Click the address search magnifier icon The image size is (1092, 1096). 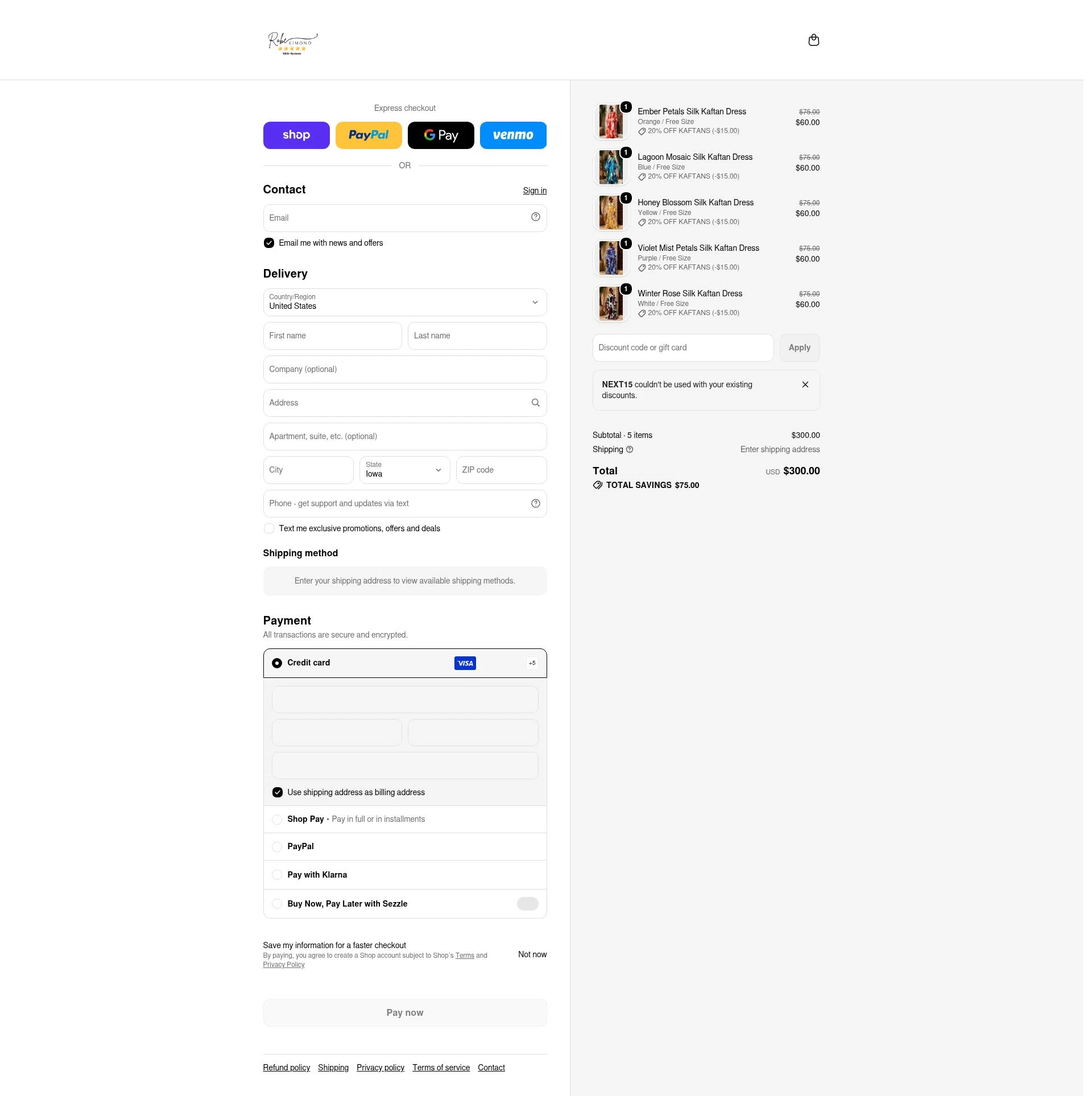point(535,403)
